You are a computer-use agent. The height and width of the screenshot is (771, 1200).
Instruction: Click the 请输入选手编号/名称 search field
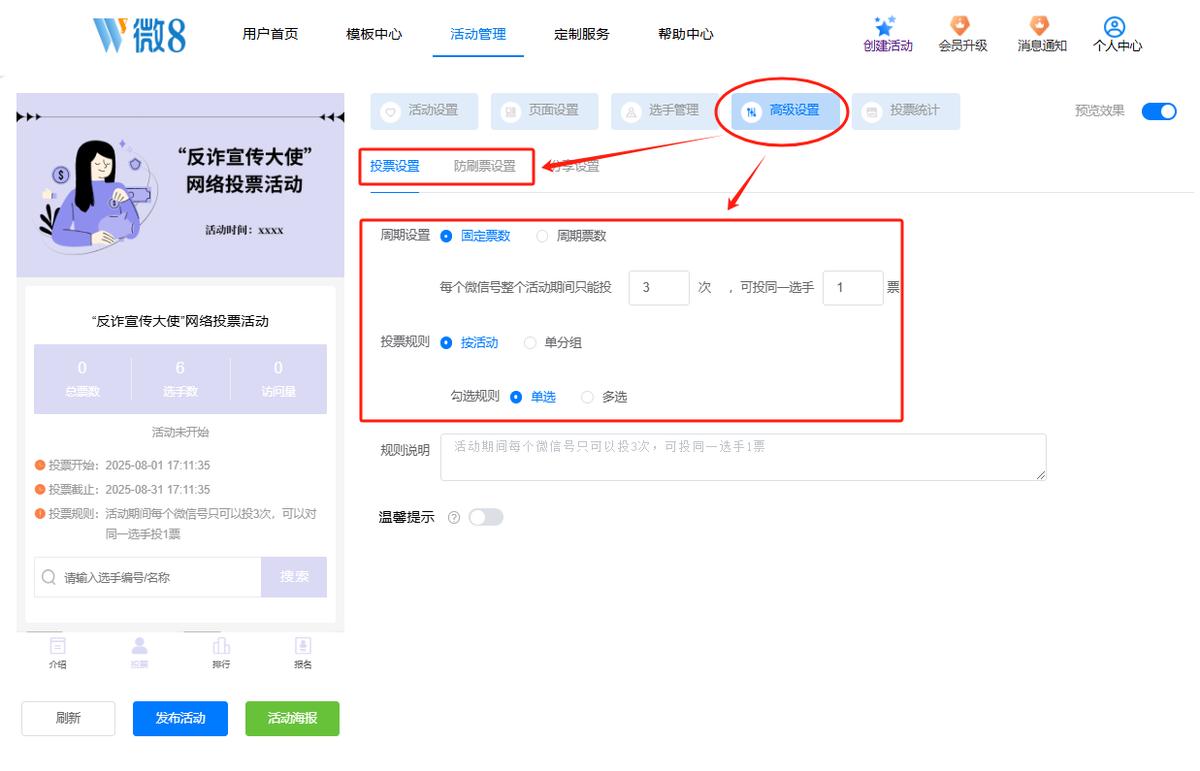(148, 577)
